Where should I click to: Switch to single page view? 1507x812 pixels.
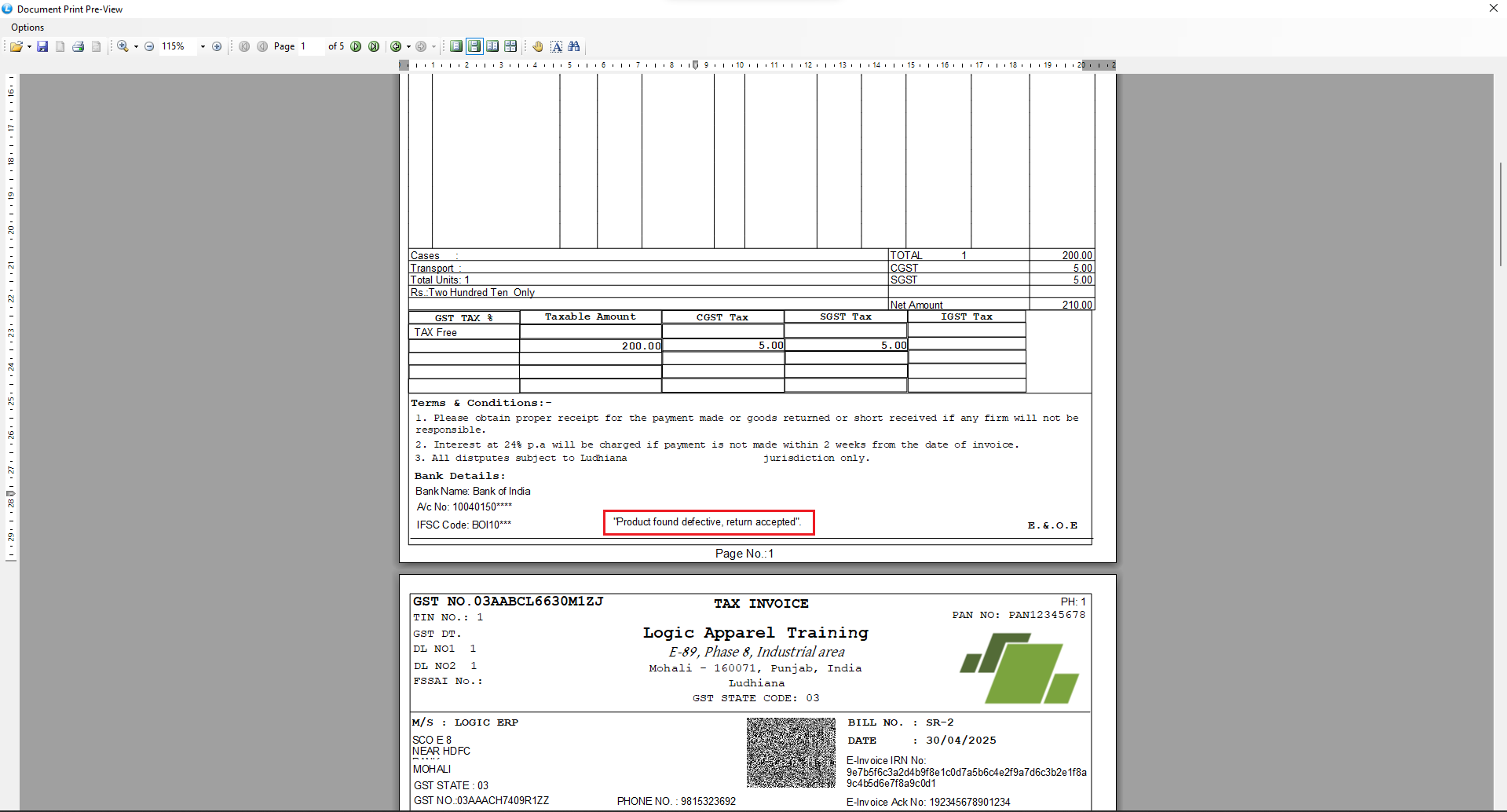456,46
